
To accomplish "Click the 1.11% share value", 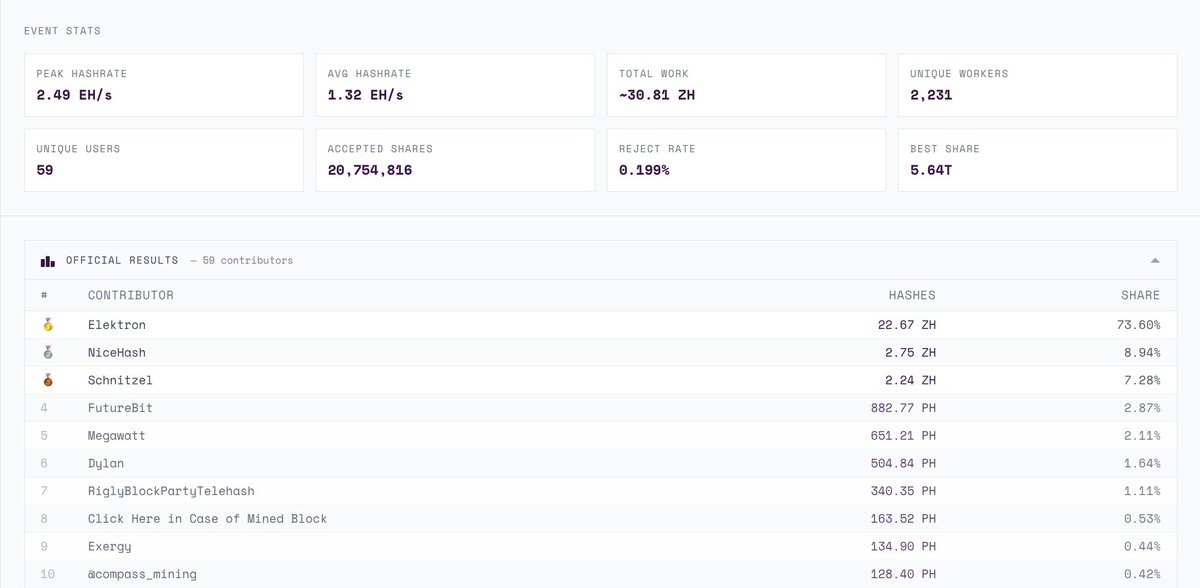I will [x=1143, y=491].
